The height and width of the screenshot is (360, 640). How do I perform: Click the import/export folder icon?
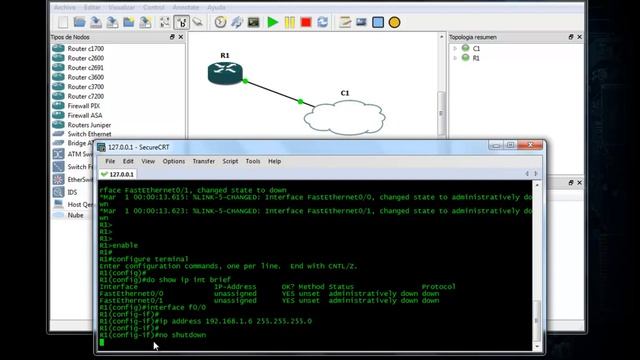[129, 22]
